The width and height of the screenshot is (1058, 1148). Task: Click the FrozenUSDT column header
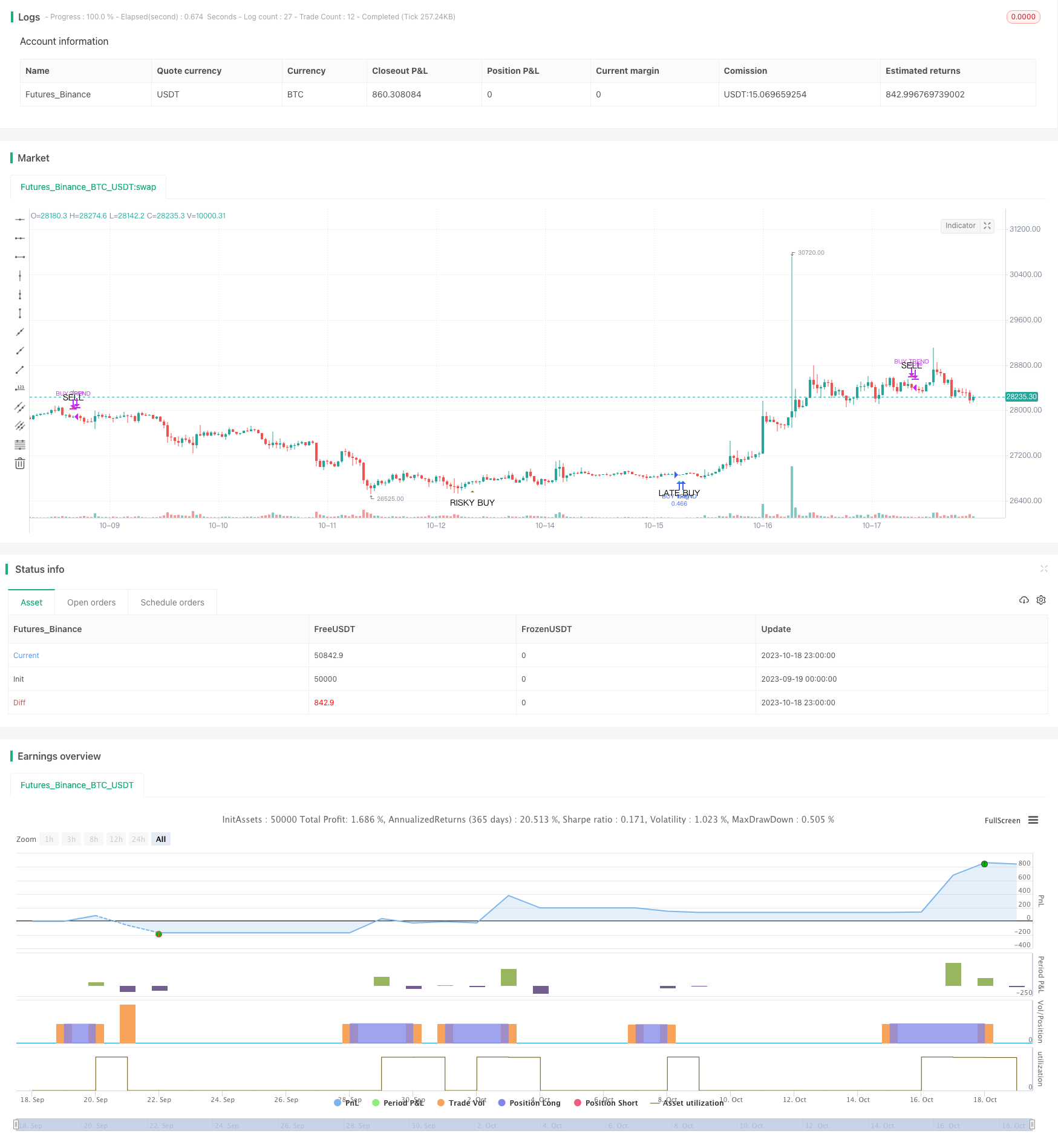coord(546,629)
